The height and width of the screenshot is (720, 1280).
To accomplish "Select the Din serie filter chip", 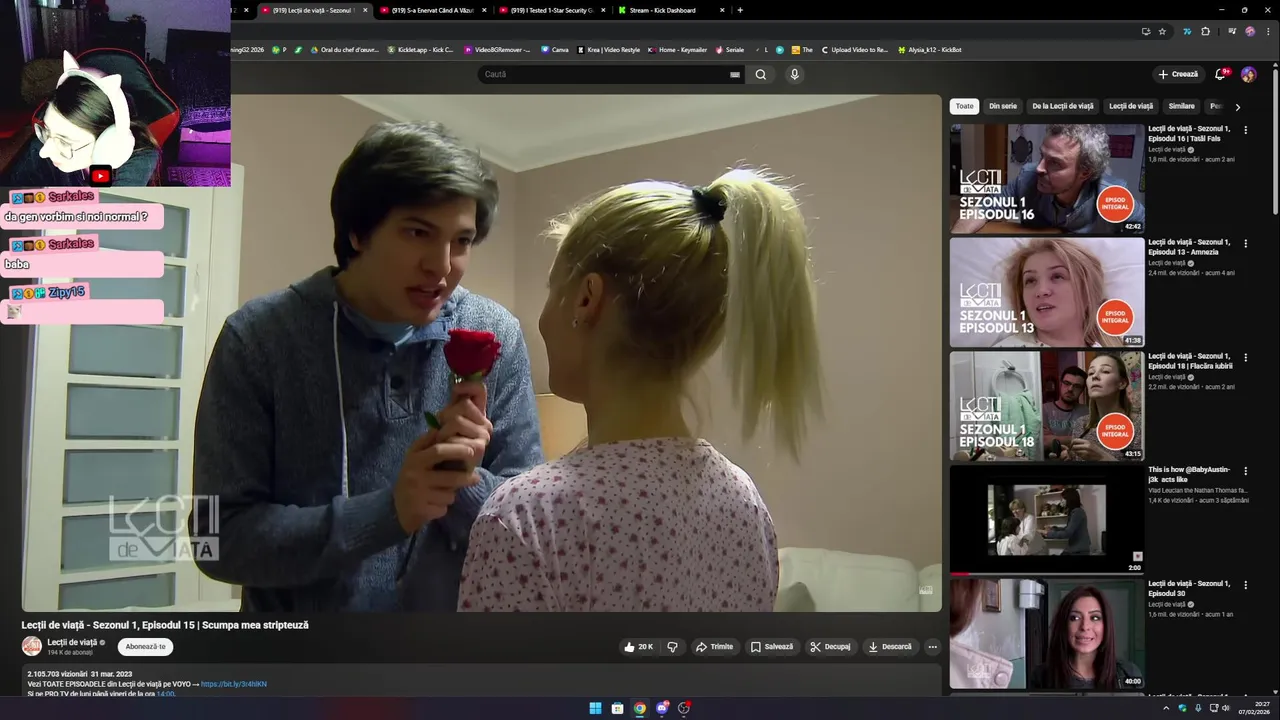I will click(x=1003, y=106).
